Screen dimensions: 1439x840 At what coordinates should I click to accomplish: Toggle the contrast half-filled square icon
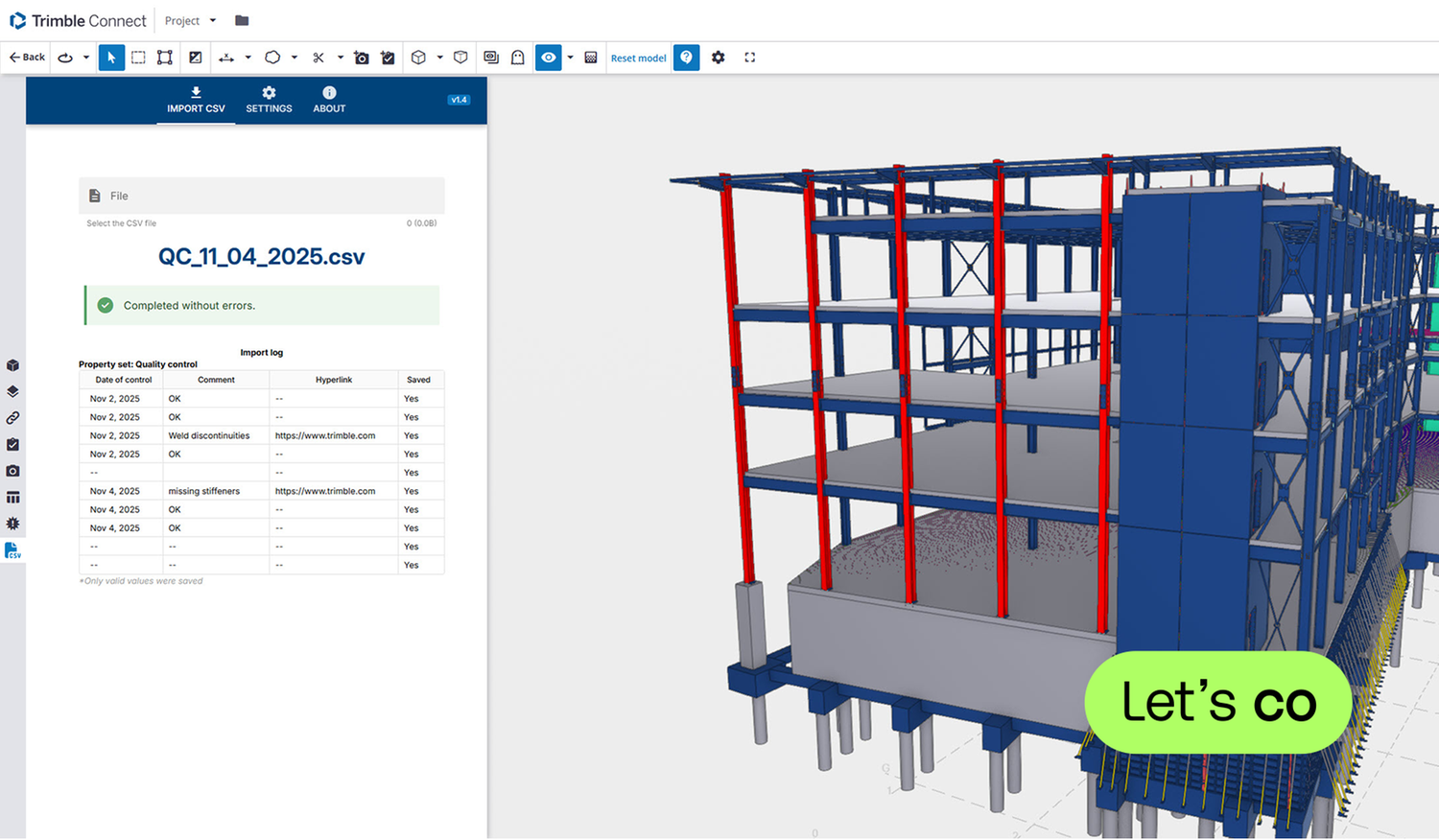point(196,58)
